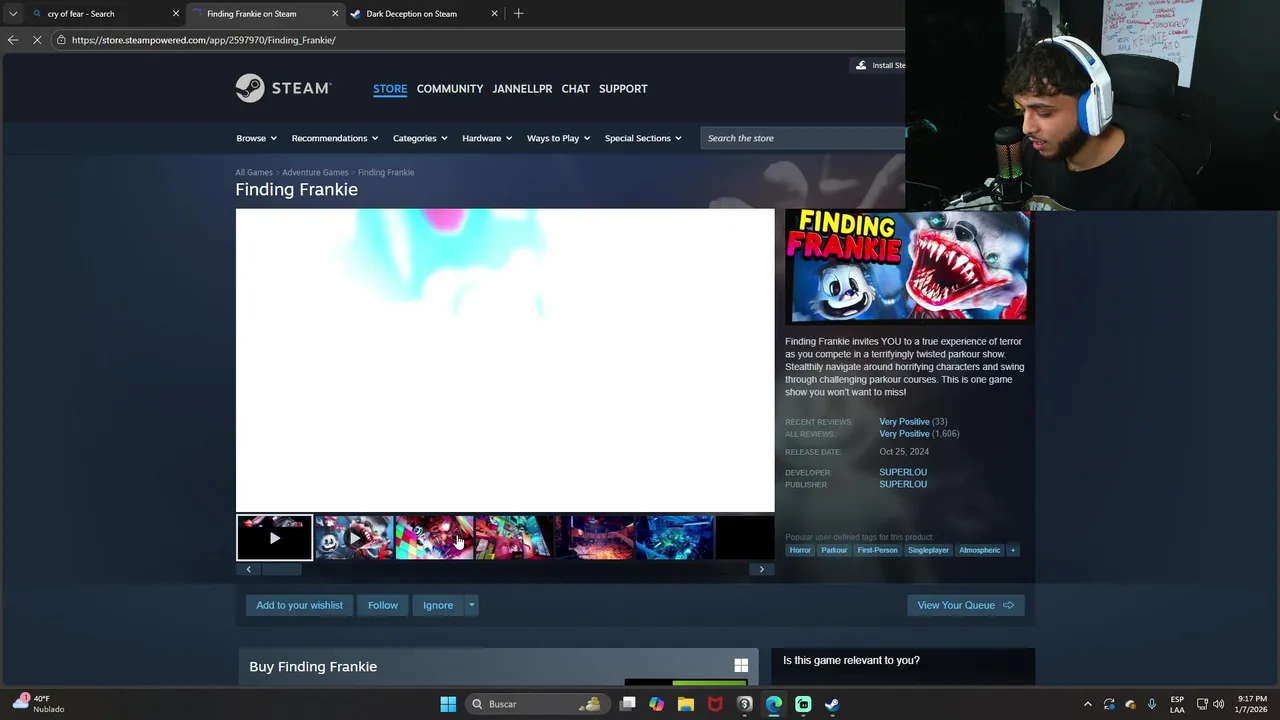Click the Parkour tag
The height and width of the screenshot is (720, 1280).
click(x=834, y=550)
